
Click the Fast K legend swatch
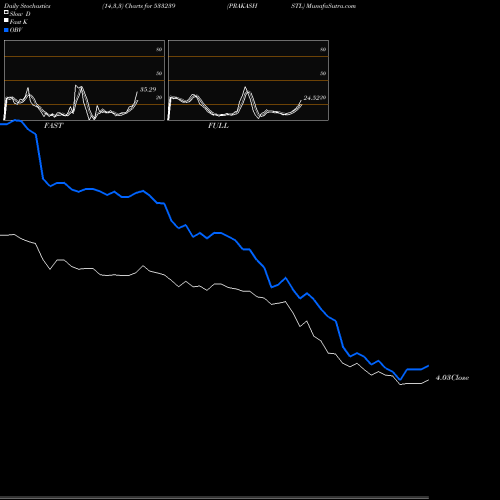tap(6, 21)
